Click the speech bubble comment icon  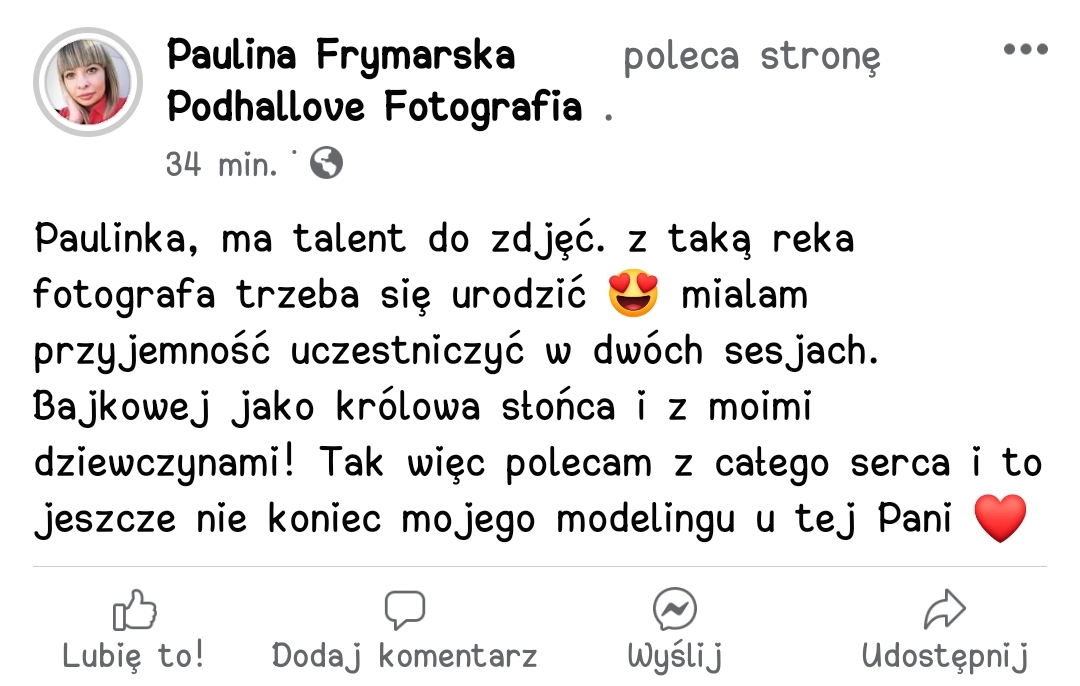(x=404, y=610)
